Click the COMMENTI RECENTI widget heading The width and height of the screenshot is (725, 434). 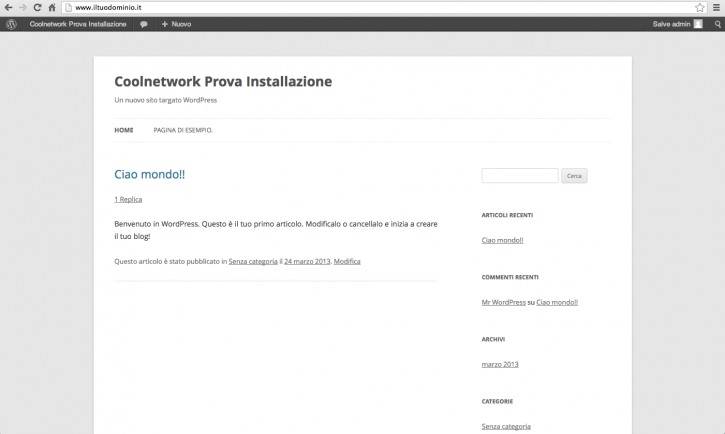click(x=510, y=277)
